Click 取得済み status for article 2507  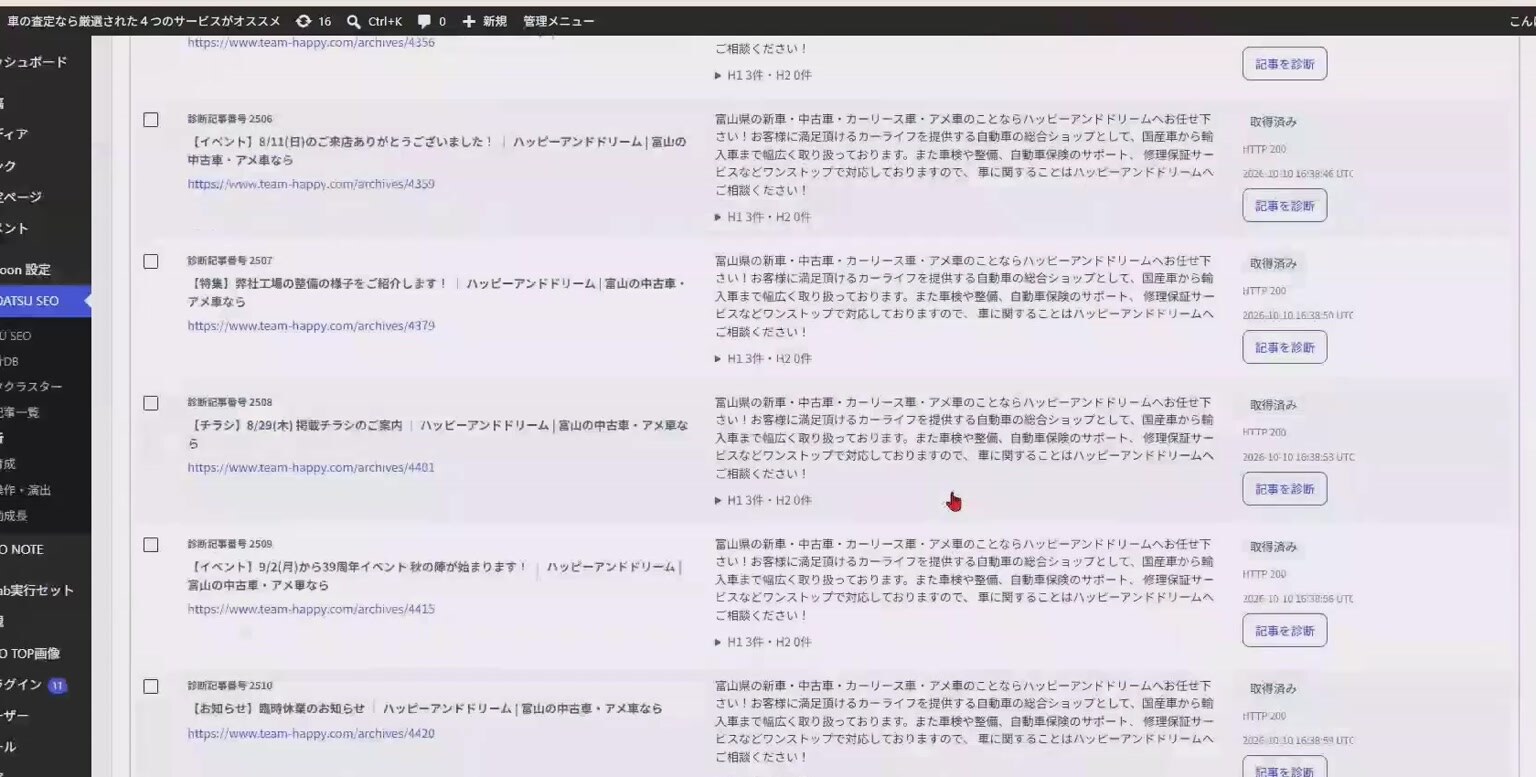pos(1273,264)
